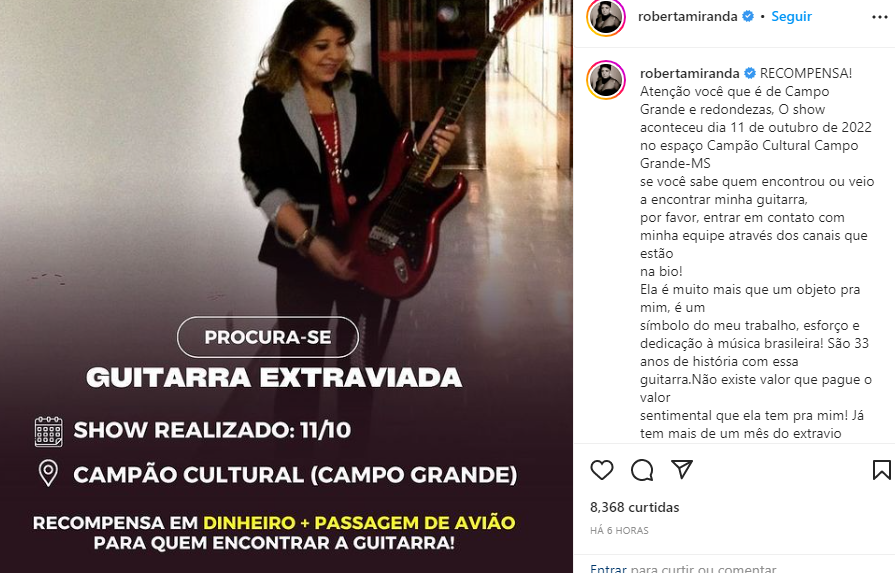Like the post with the heart icon
This screenshot has width=895, height=573.
(602, 470)
